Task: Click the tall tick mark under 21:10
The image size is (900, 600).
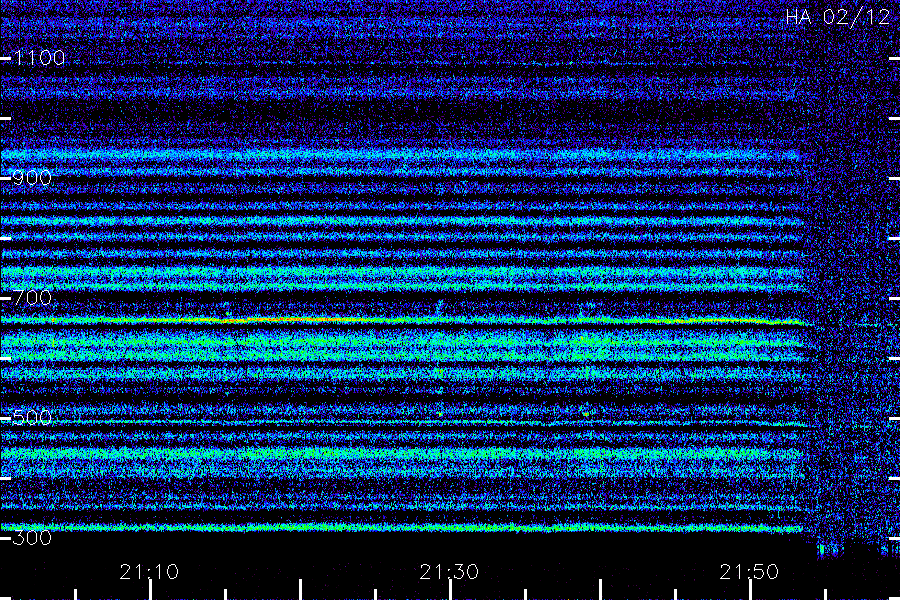Action: click(x=150, y=590)
